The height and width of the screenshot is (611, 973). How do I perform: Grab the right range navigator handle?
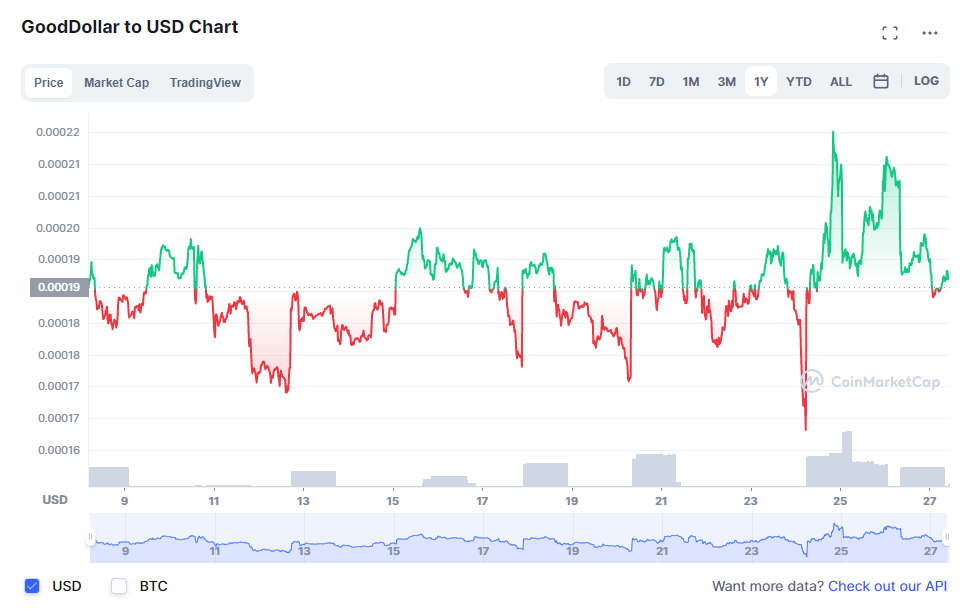(x=946, y=537)
